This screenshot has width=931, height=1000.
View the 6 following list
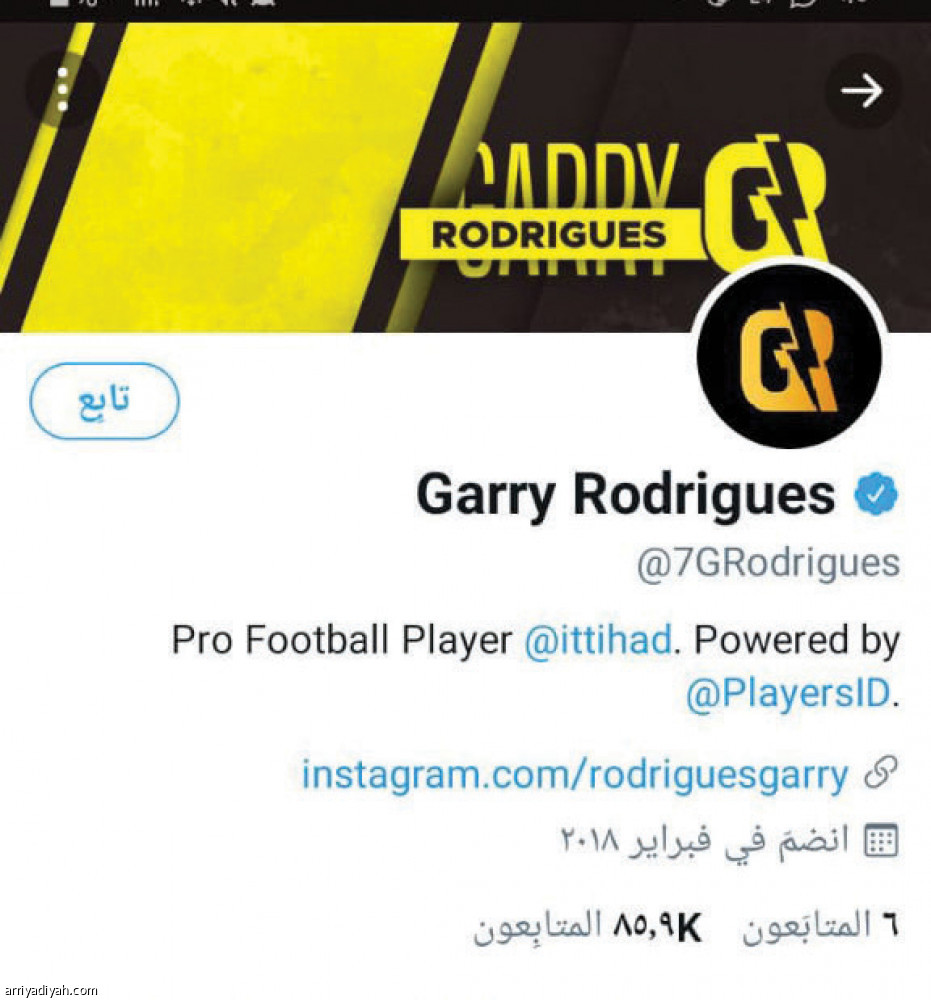pos(820,926)
